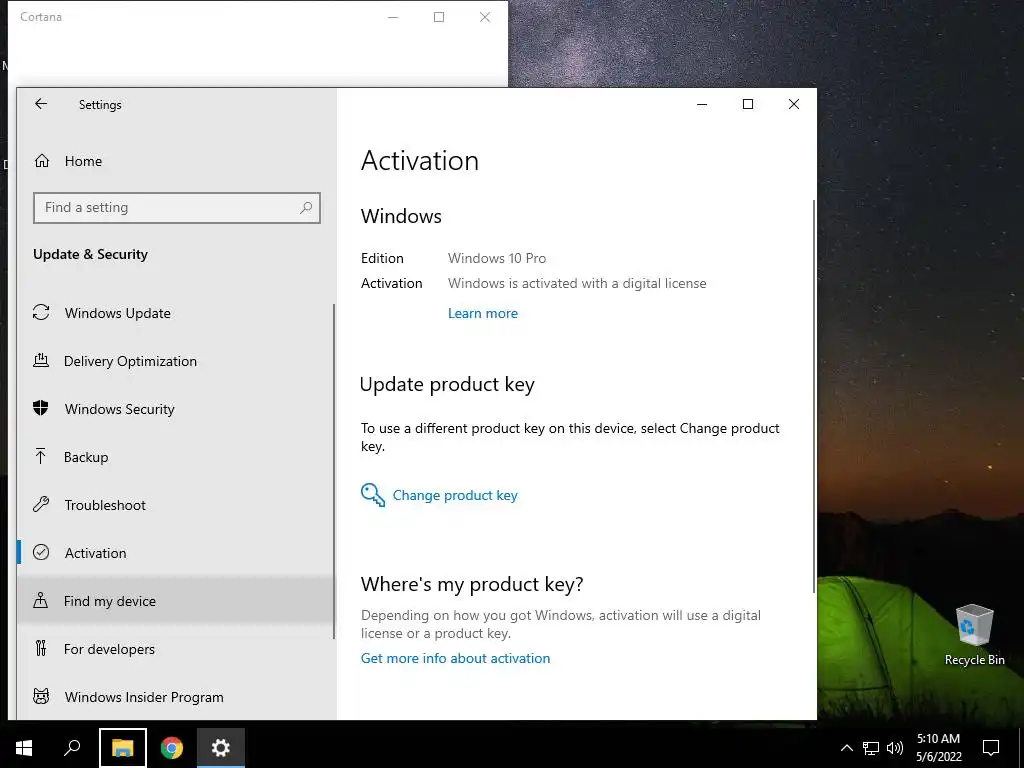Open Delivery Optimization page
This screenshot has height=768, width=1024.
pos(175,361)
